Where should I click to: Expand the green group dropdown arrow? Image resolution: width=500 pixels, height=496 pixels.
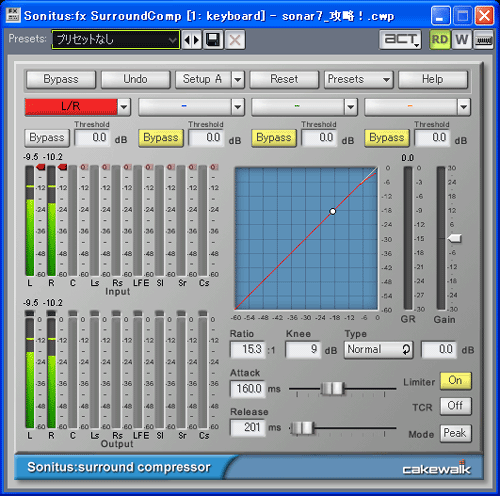(351, 107)
